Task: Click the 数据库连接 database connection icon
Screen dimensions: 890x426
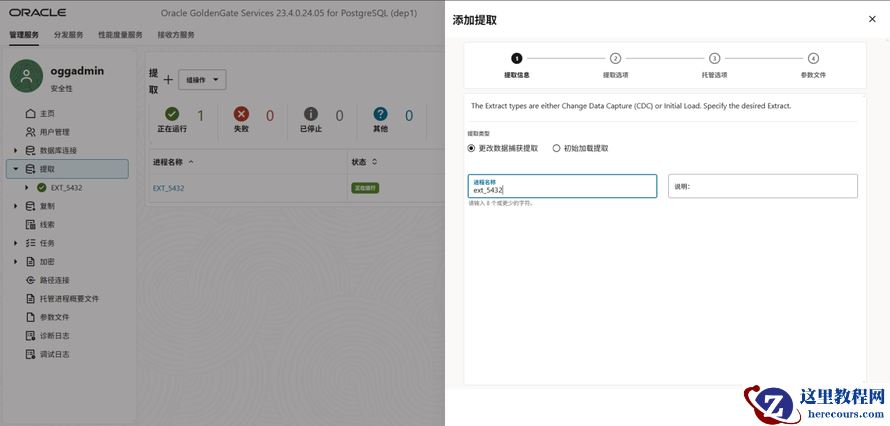Action: pos(31,150)
